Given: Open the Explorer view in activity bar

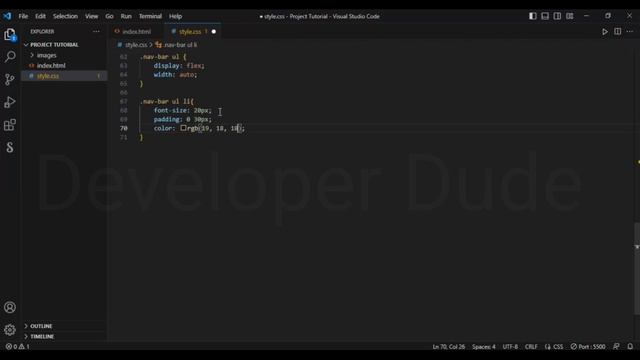Looking at the screenshot, I should pyautogui.click(x=10, y=35).
